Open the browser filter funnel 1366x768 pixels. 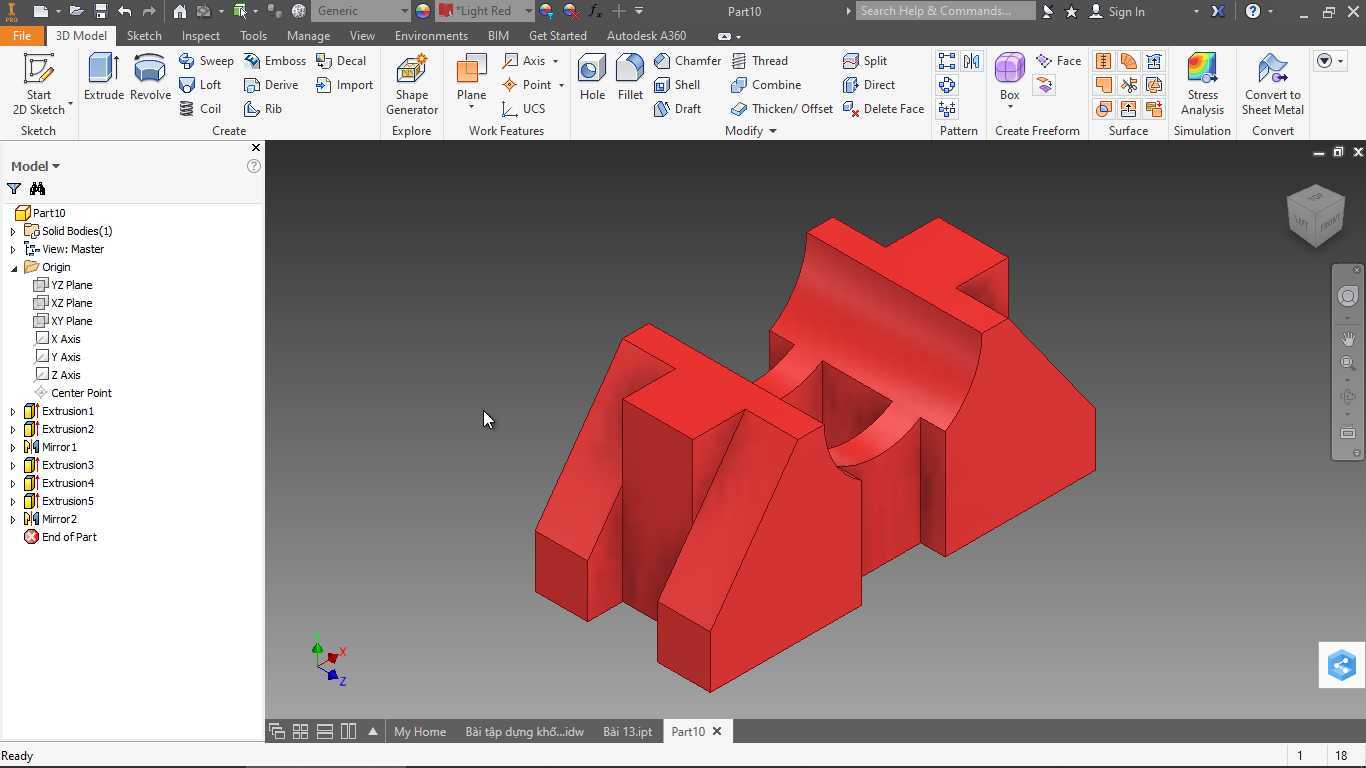pos(14,188)
